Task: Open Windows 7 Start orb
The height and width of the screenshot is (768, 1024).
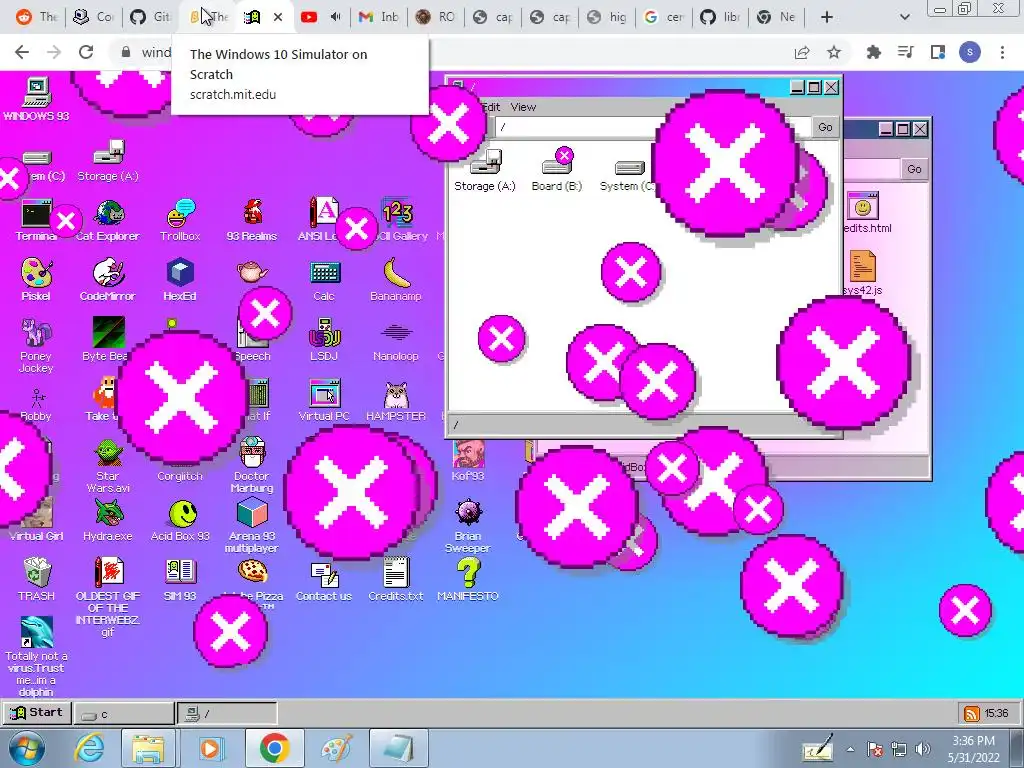Action: tap(27, 748)
